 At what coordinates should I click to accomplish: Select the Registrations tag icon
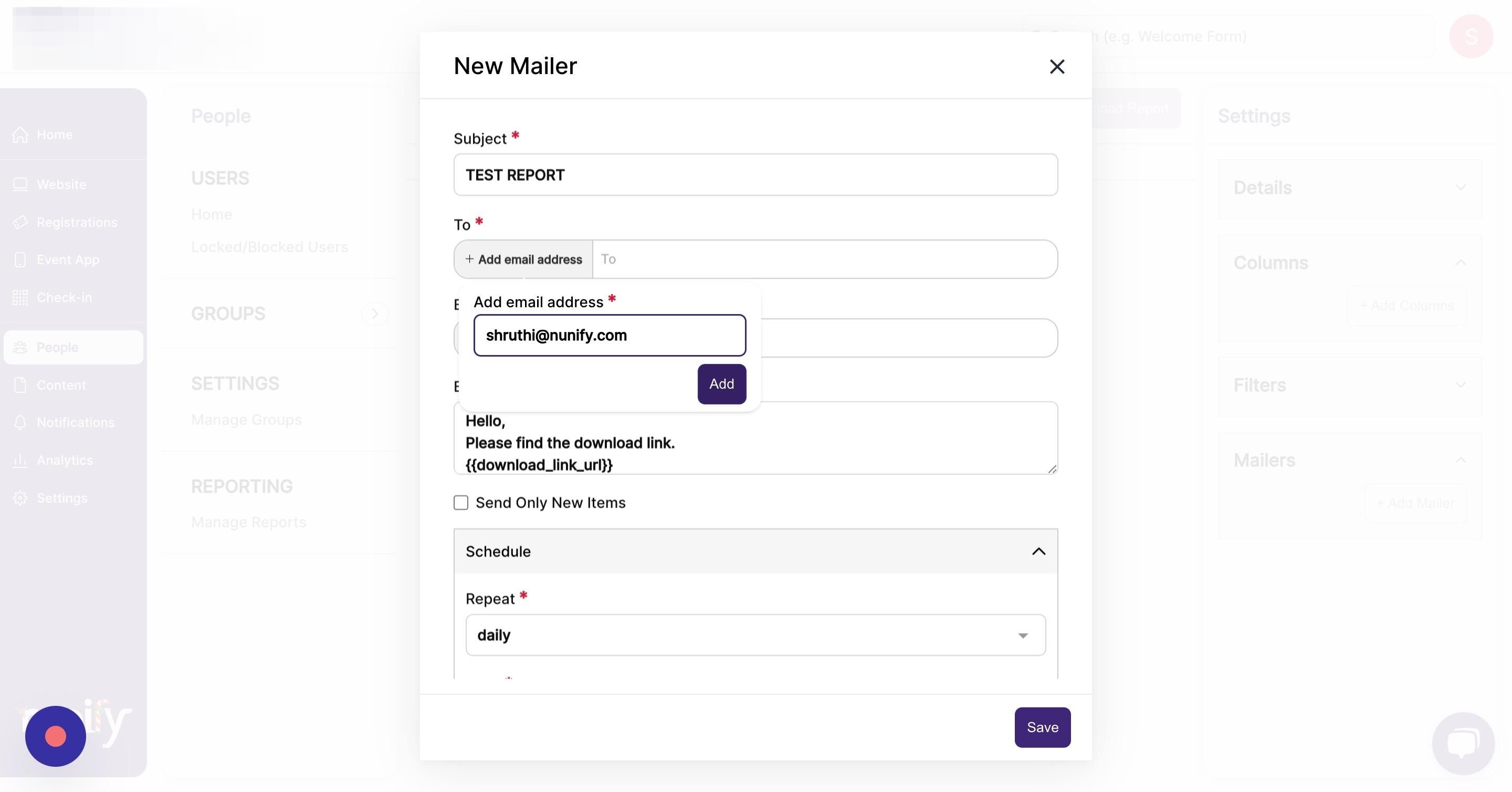point(20,222)
